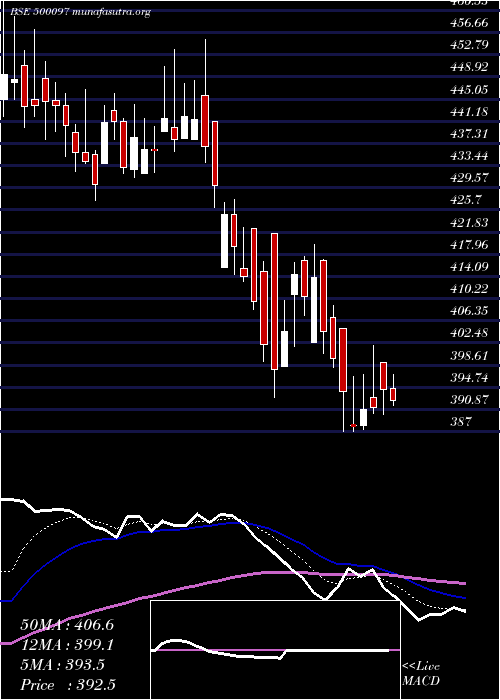Select the 390.87 price axis label

click(468, 400)
